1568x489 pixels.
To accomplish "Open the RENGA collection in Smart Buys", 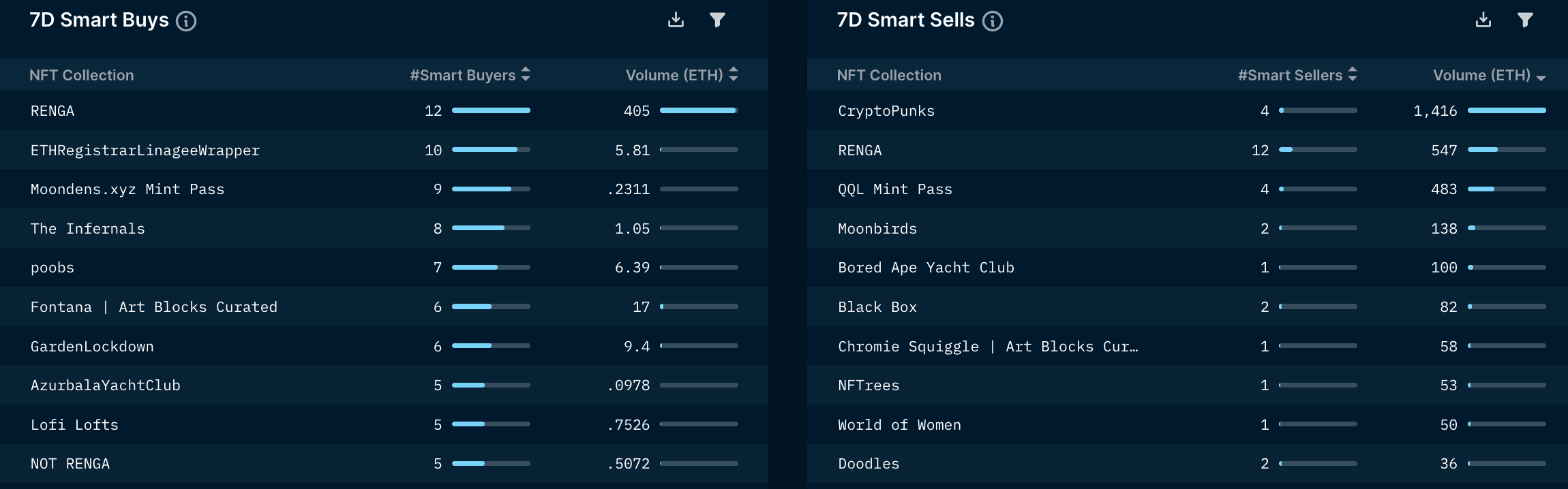I will (52, 110).
